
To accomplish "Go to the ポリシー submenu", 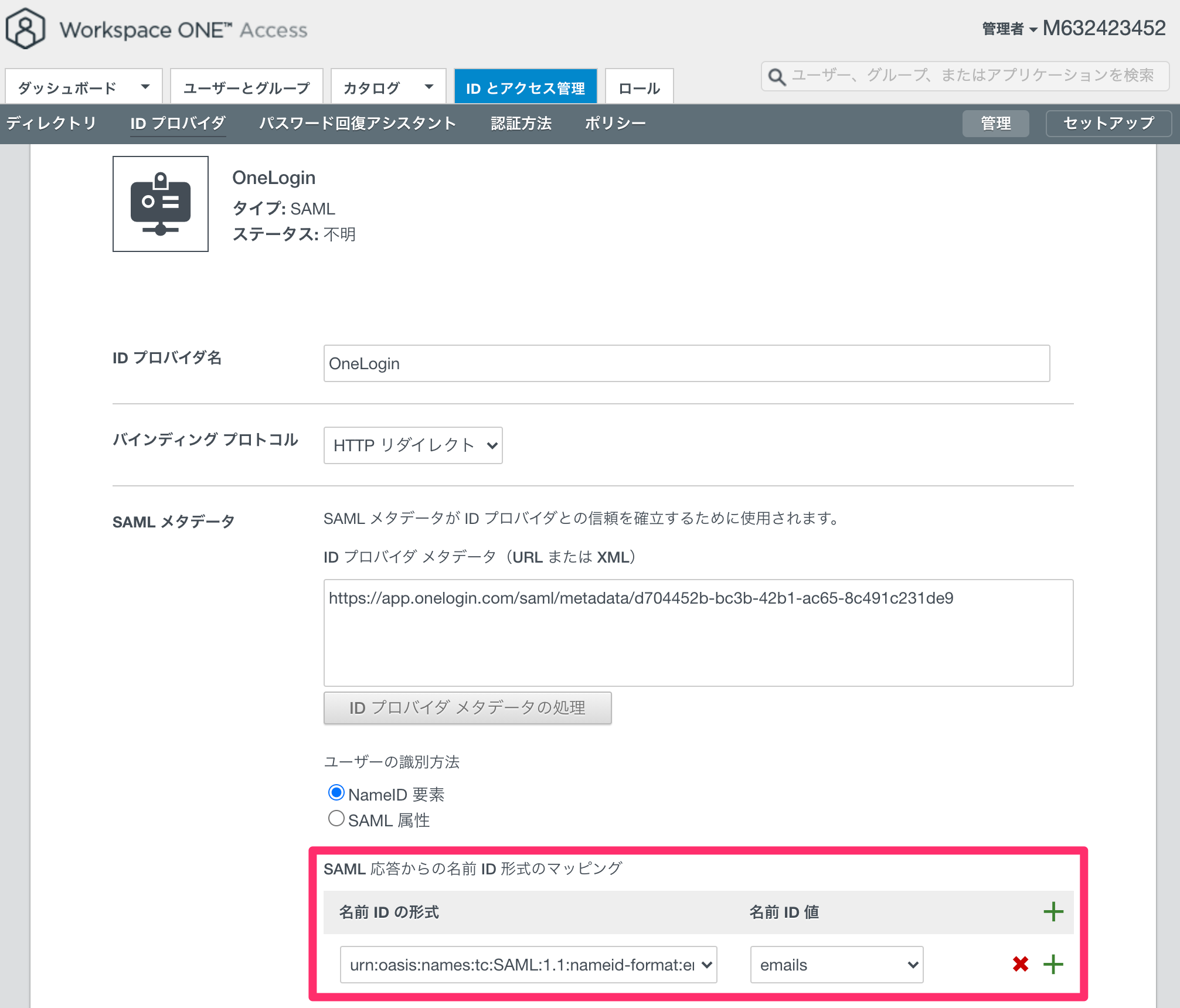I will [615, 123].
